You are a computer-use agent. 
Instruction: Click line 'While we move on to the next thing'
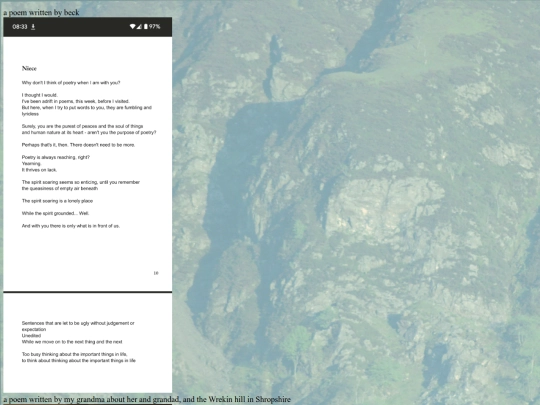[x=72, y=342]
